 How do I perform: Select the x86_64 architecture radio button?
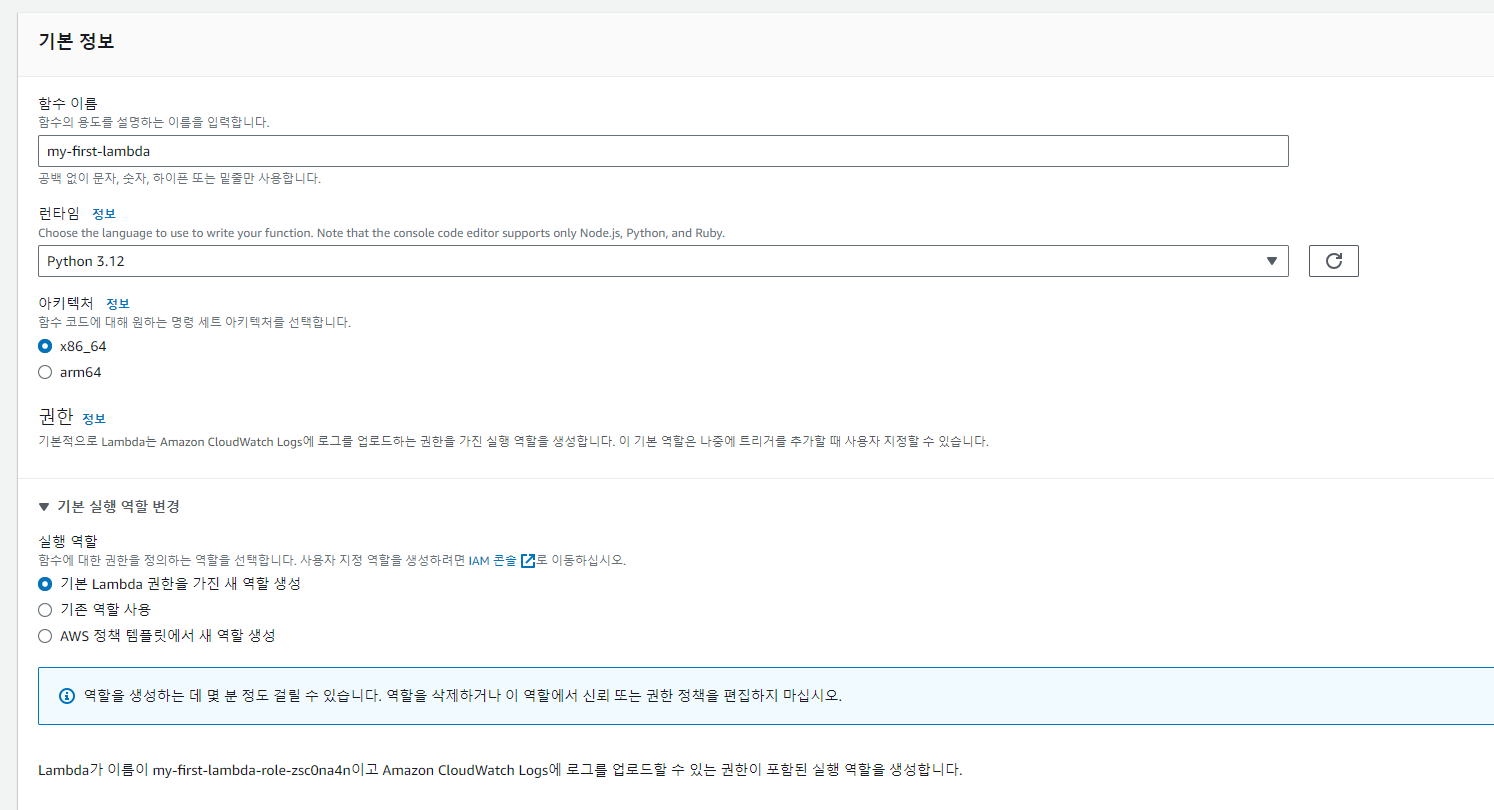click(x=45, y=346)
